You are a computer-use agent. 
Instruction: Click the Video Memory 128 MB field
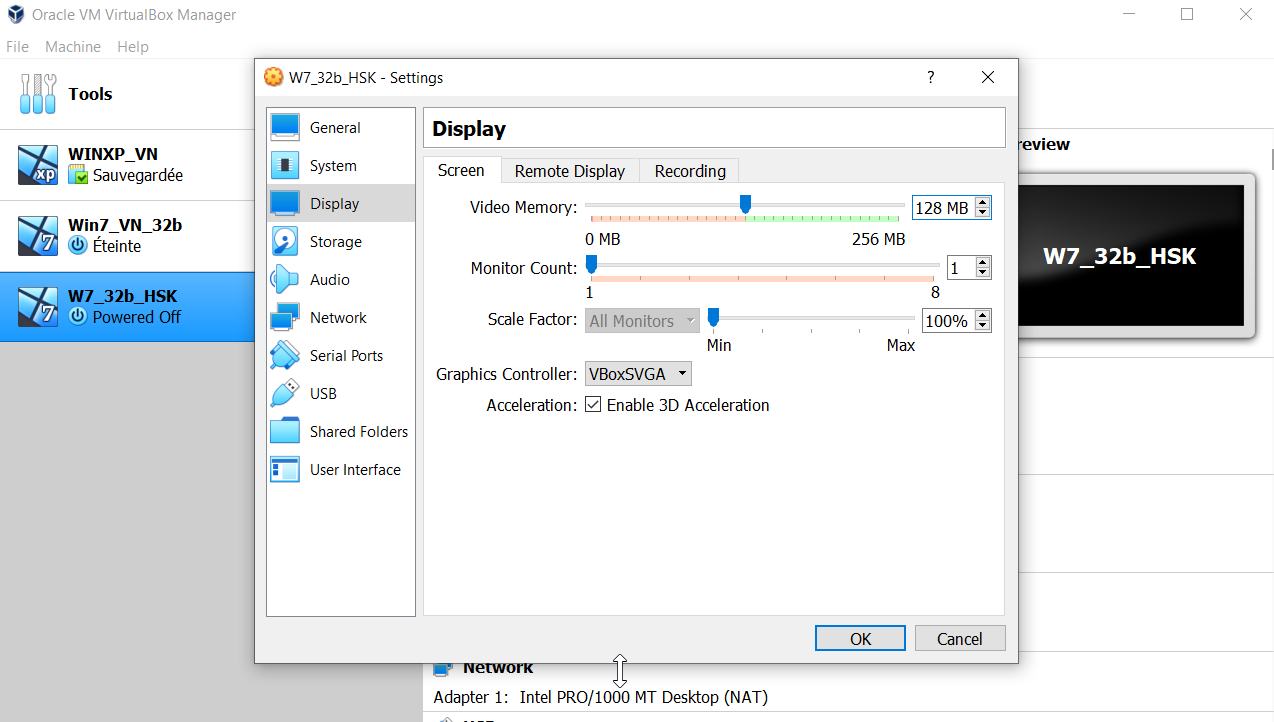point(943,208)
